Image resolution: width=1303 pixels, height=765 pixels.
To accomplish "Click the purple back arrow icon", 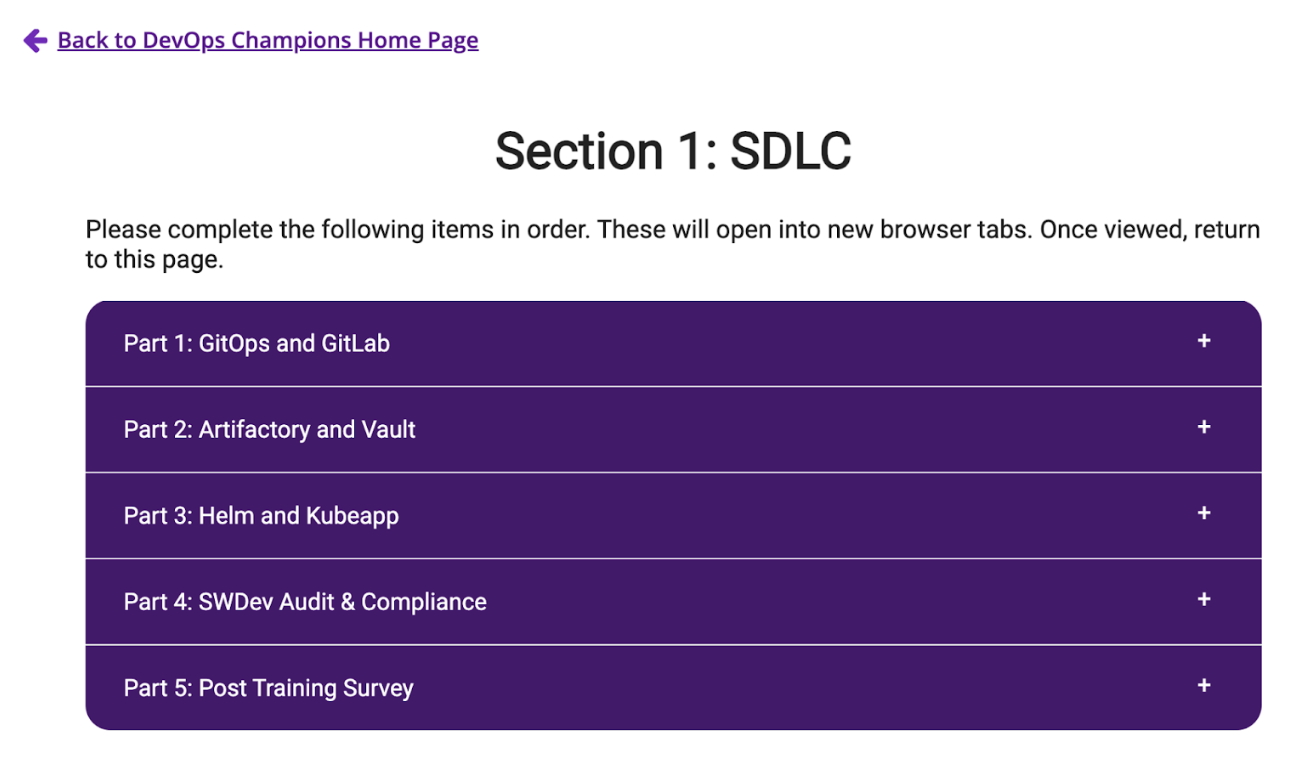I will (35, 40).
